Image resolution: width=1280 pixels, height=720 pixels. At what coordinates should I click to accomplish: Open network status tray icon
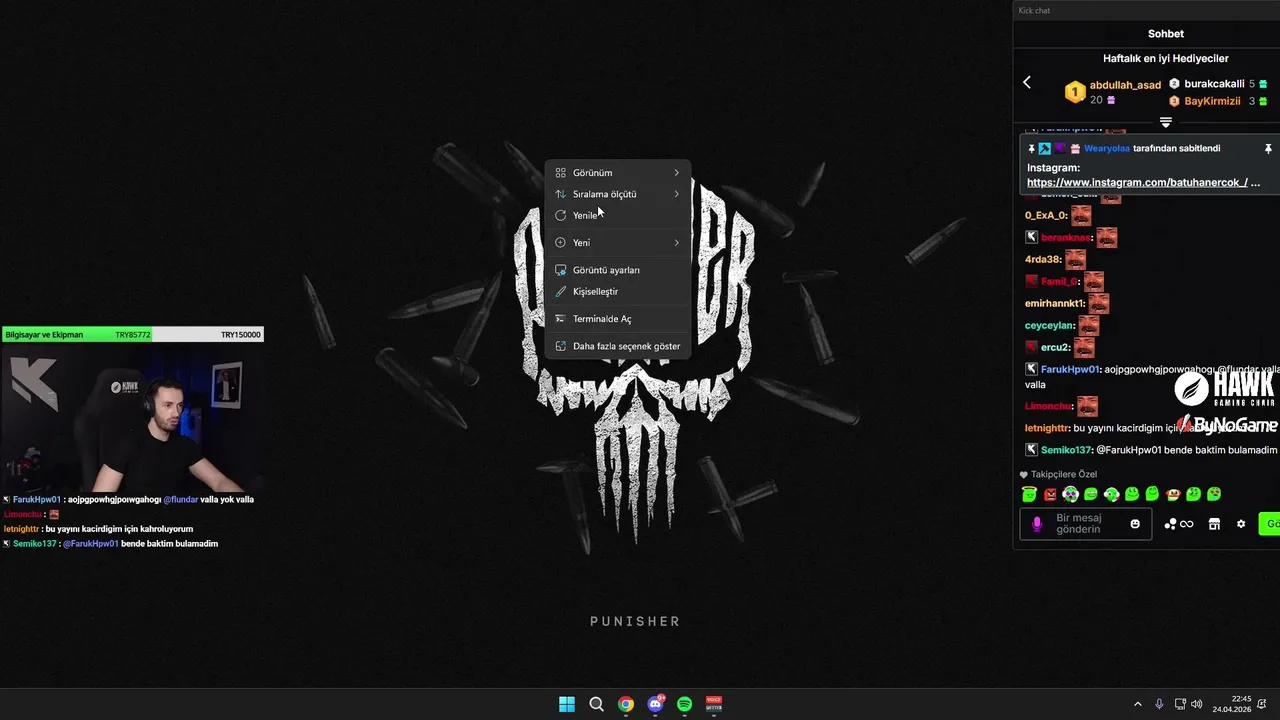[1180, 704]
